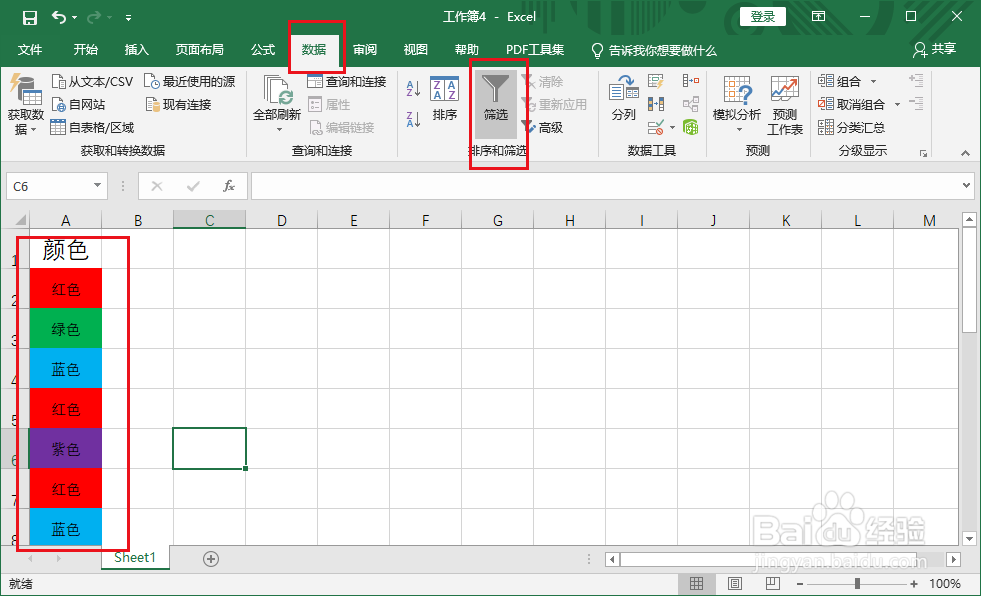
Task: Open the undo history dropdown arrow
Action: point(74,18)
